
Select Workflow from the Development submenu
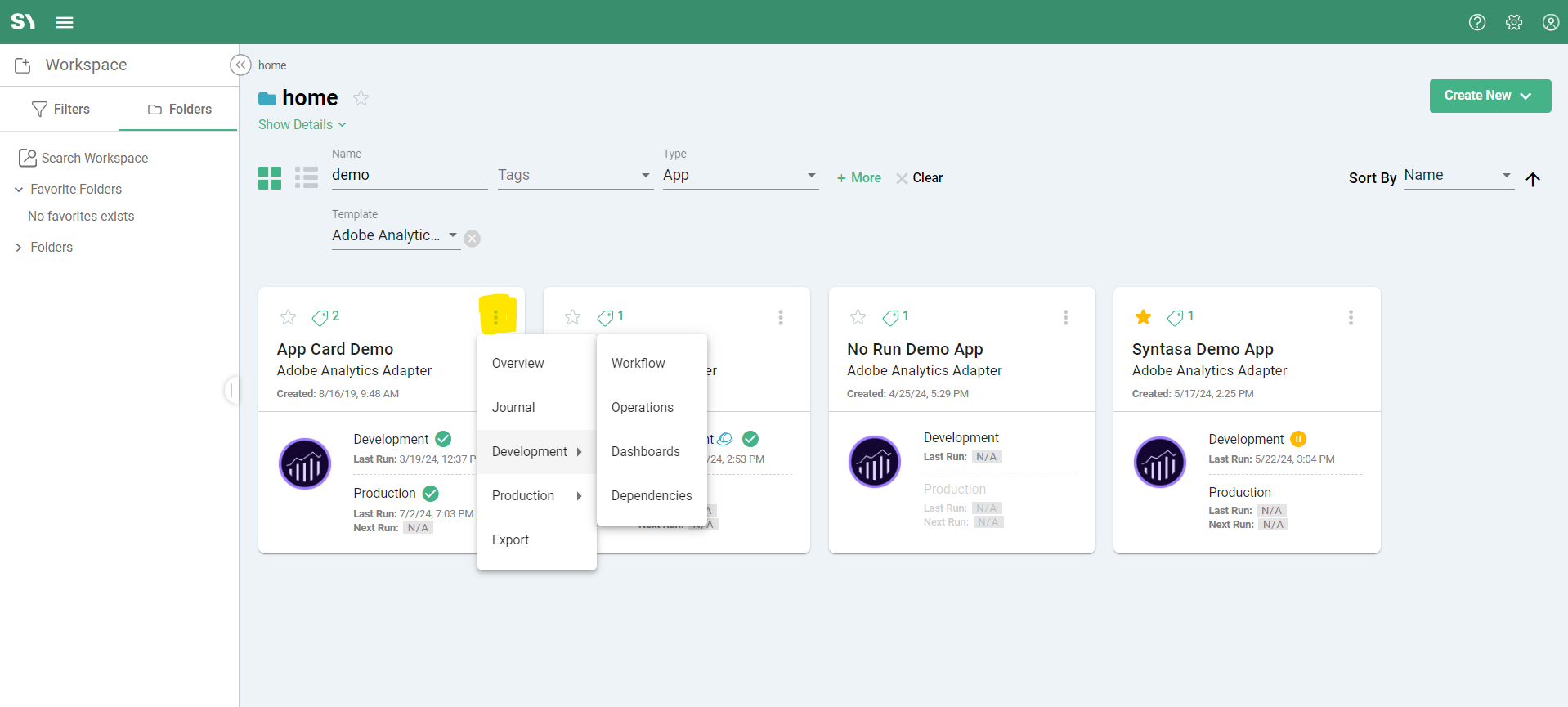638,363
